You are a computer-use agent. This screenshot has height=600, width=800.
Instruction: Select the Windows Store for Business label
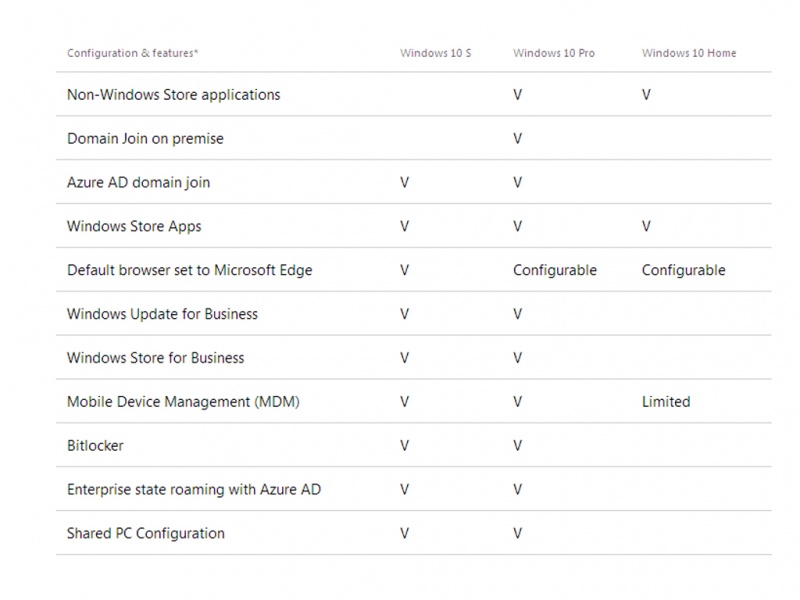pyautogui.click(x=155, y=358)
